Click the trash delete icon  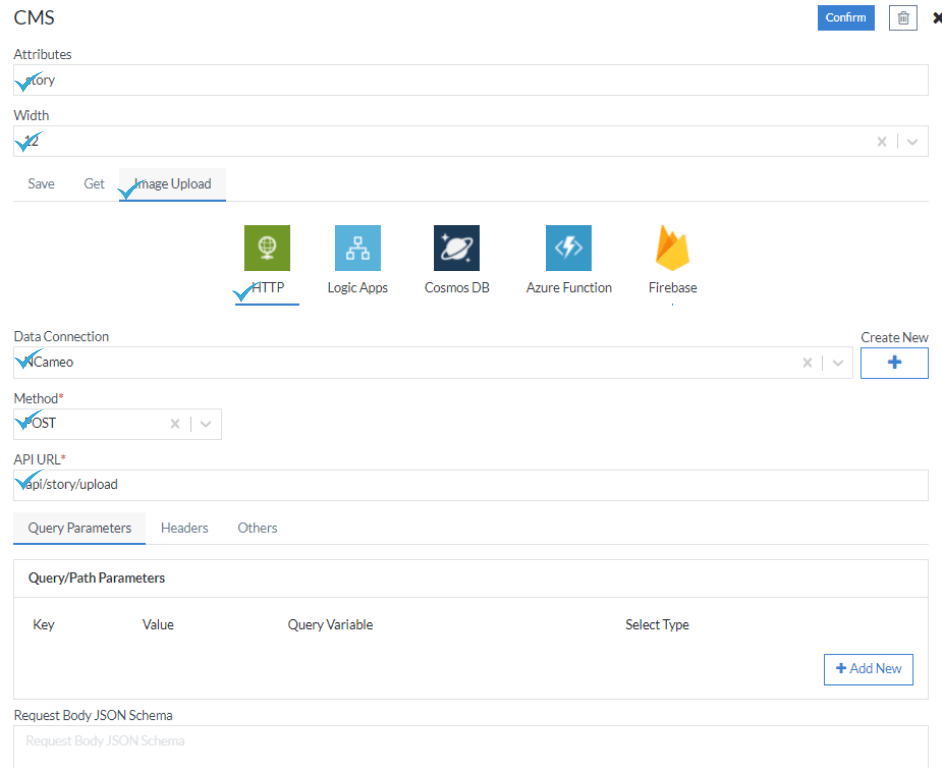903,18
